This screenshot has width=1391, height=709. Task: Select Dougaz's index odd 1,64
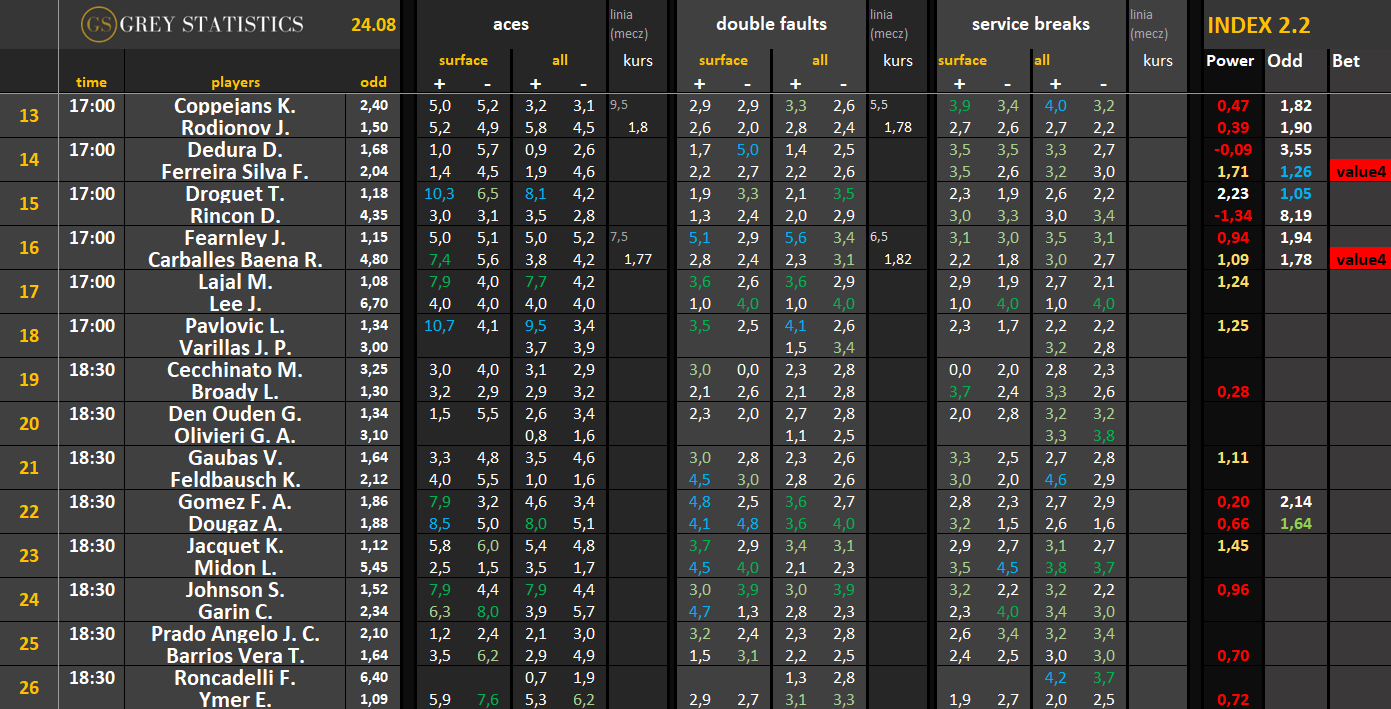pos(1296,524)
